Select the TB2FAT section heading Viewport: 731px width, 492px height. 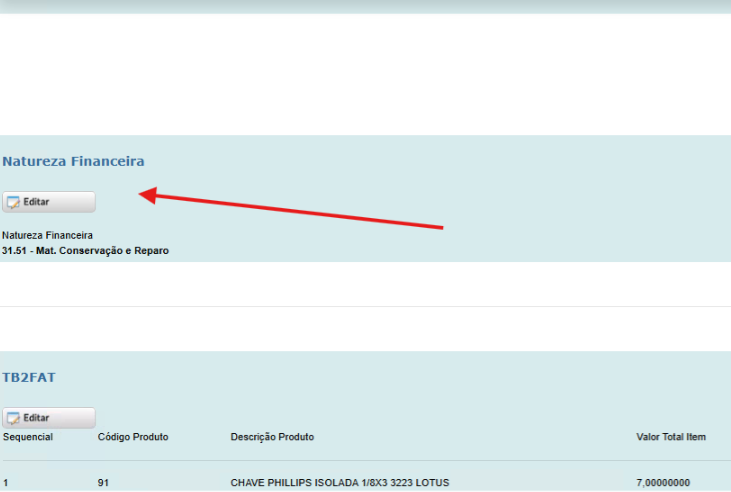click(x=28, y=377)
